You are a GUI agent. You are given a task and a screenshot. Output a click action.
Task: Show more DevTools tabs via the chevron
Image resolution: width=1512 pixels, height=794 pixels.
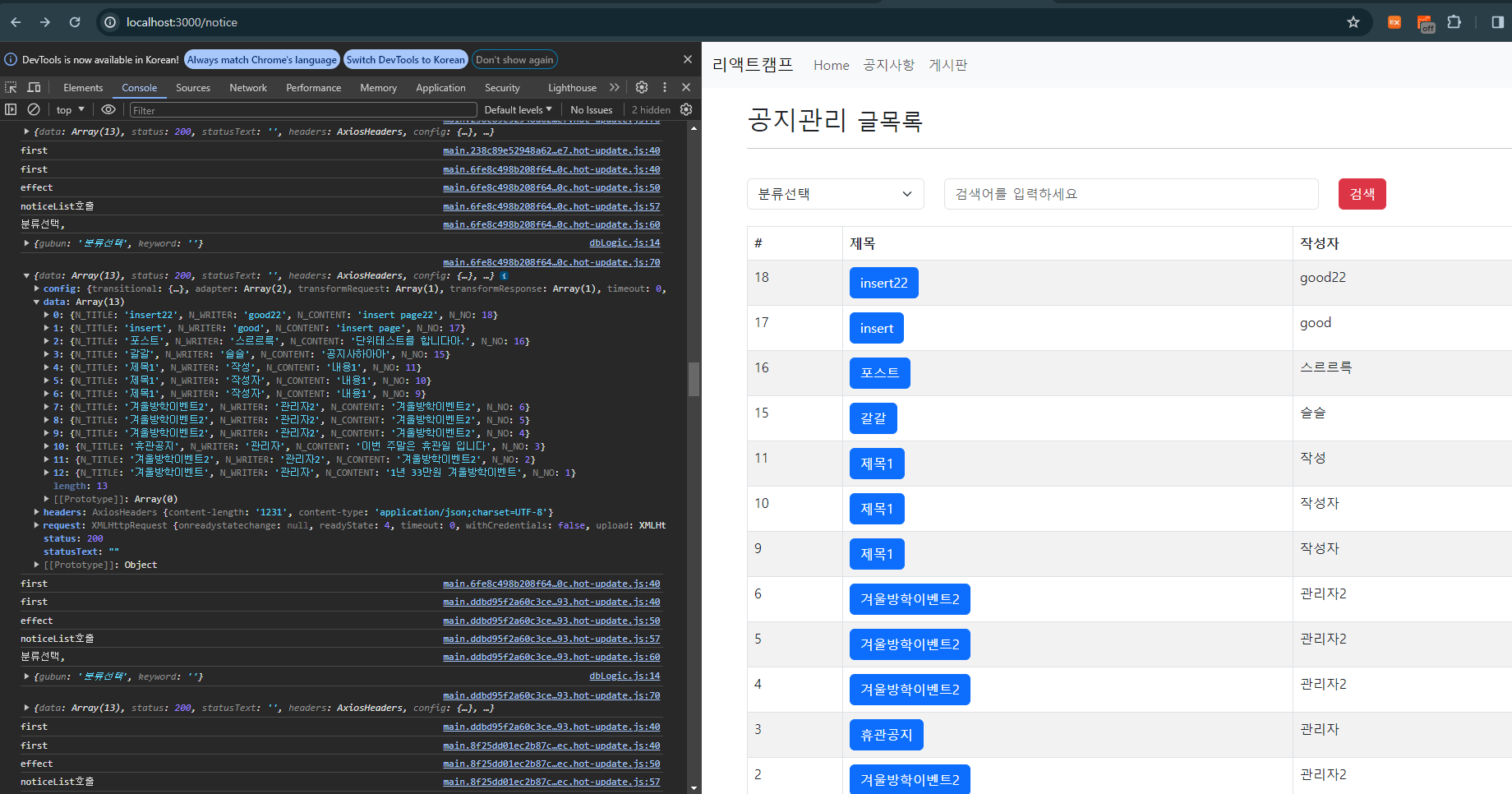click(x=615, y=87)
